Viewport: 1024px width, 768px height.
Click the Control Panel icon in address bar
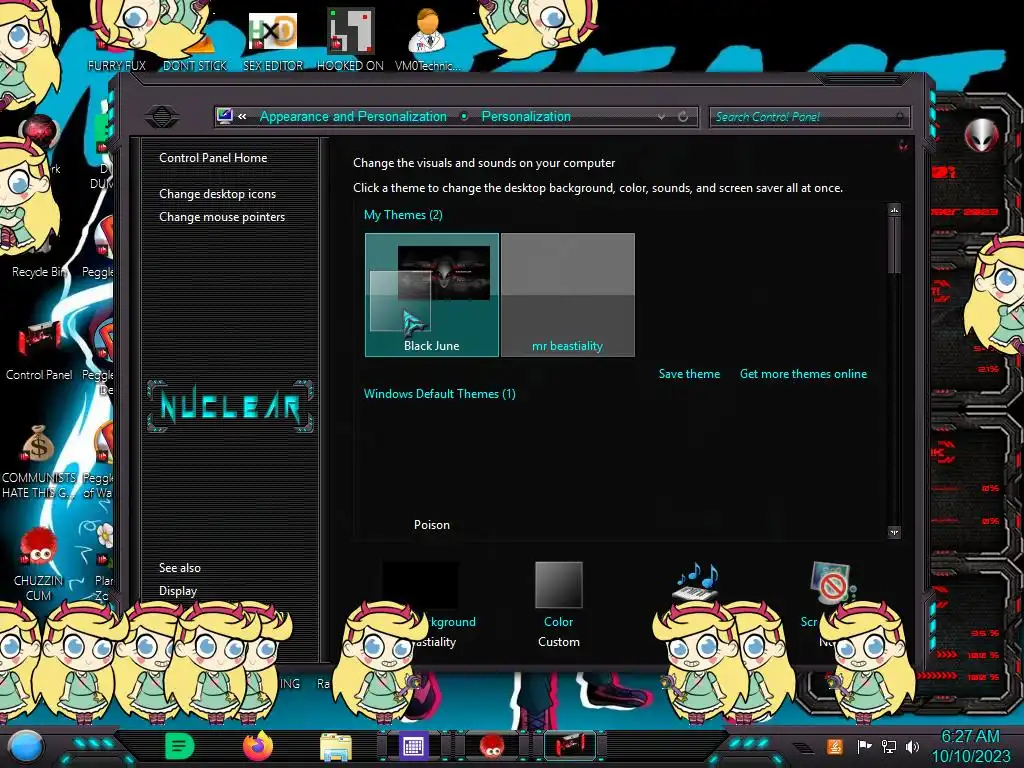coord(225,116)
